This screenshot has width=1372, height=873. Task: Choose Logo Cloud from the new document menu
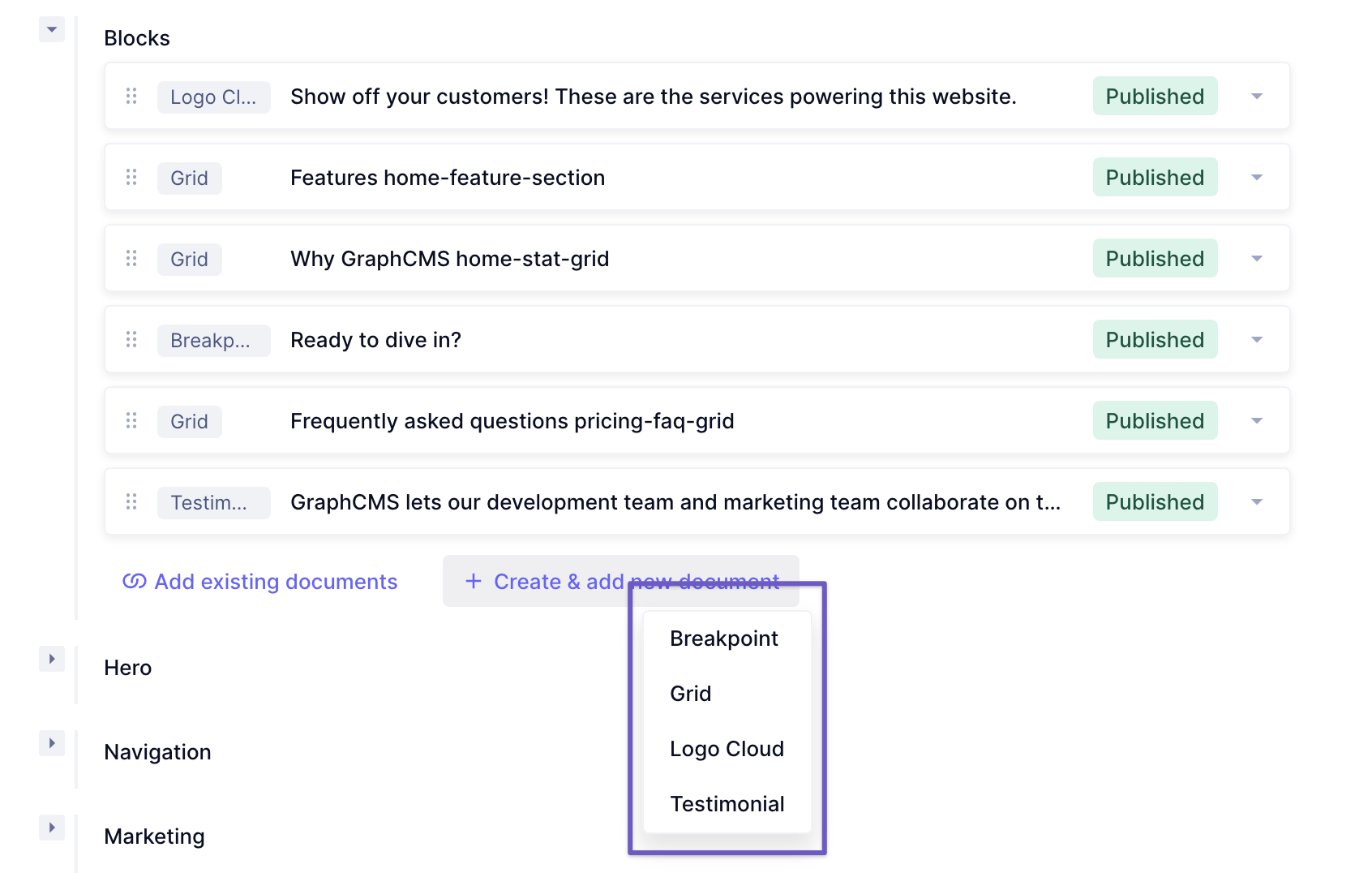pyautogui.click(x=727, y=749)
